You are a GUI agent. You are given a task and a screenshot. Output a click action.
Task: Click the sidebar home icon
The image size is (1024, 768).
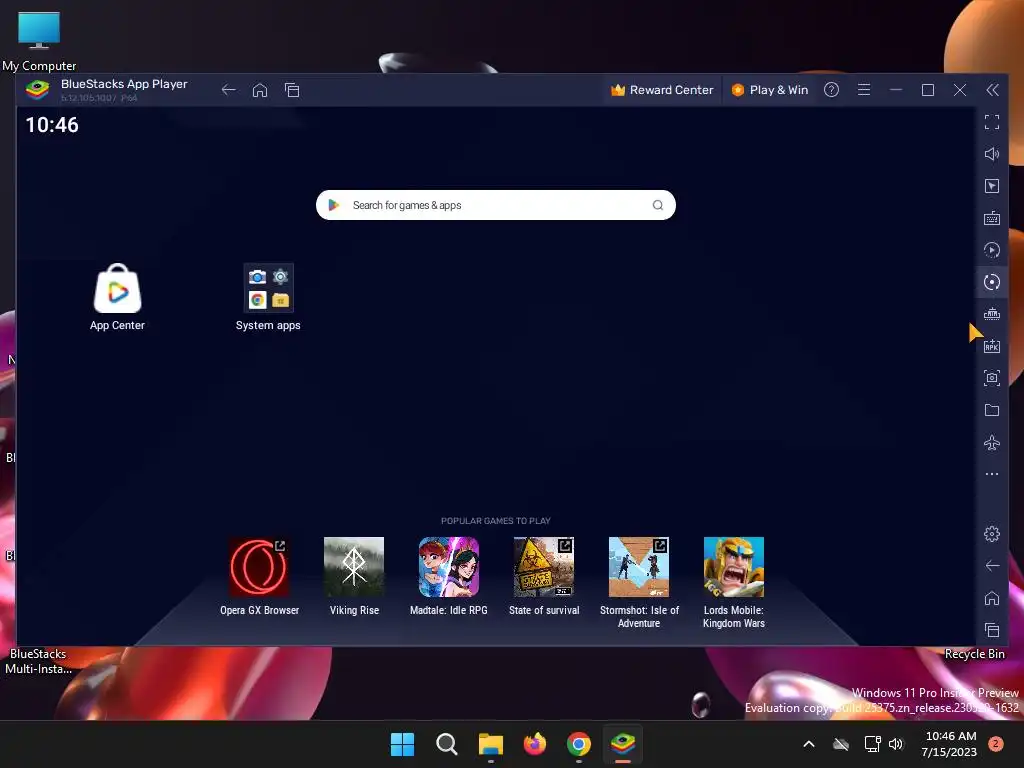click(992, 598)
